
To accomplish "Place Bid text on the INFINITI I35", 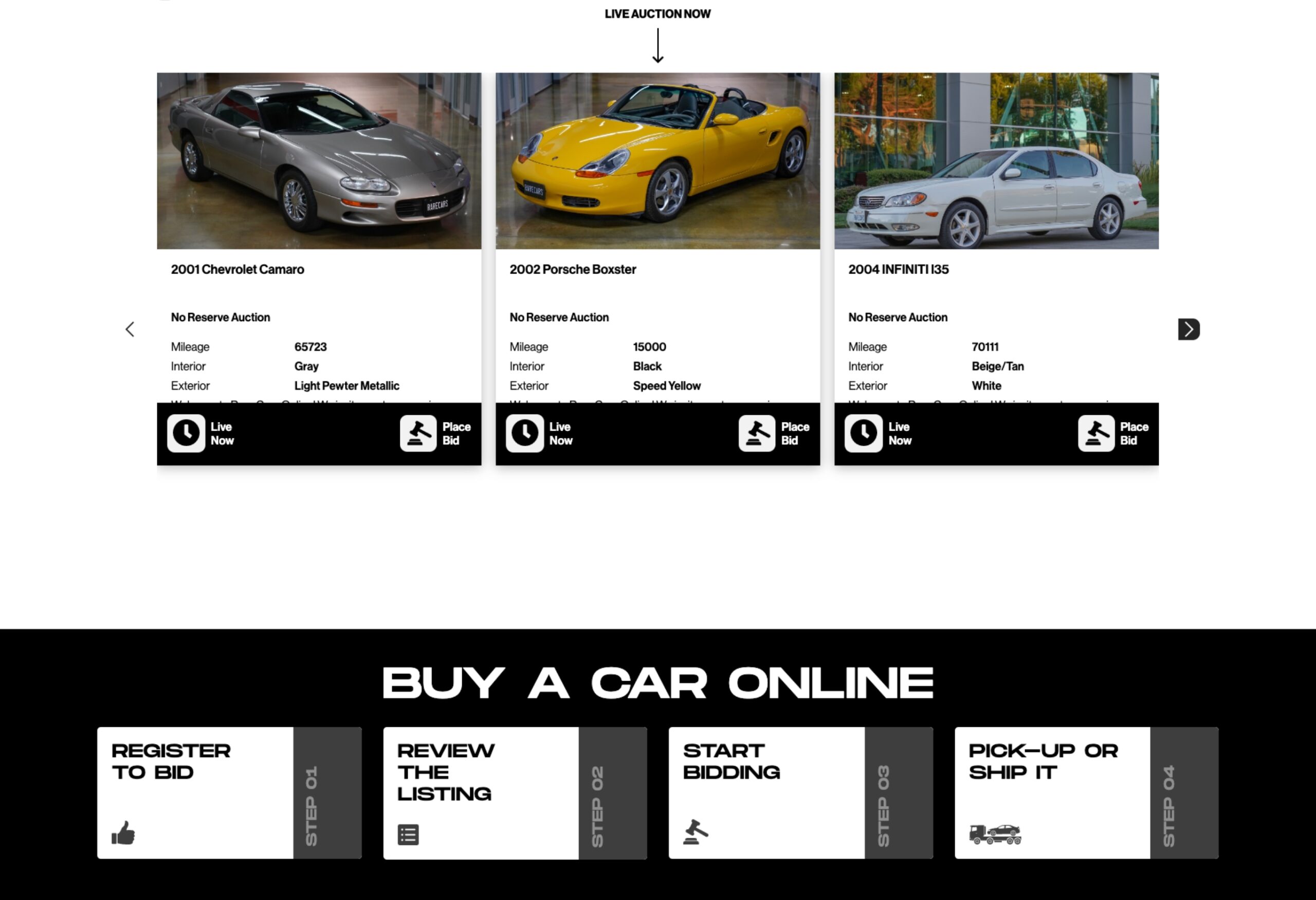I will click(x=1134, y=434).
